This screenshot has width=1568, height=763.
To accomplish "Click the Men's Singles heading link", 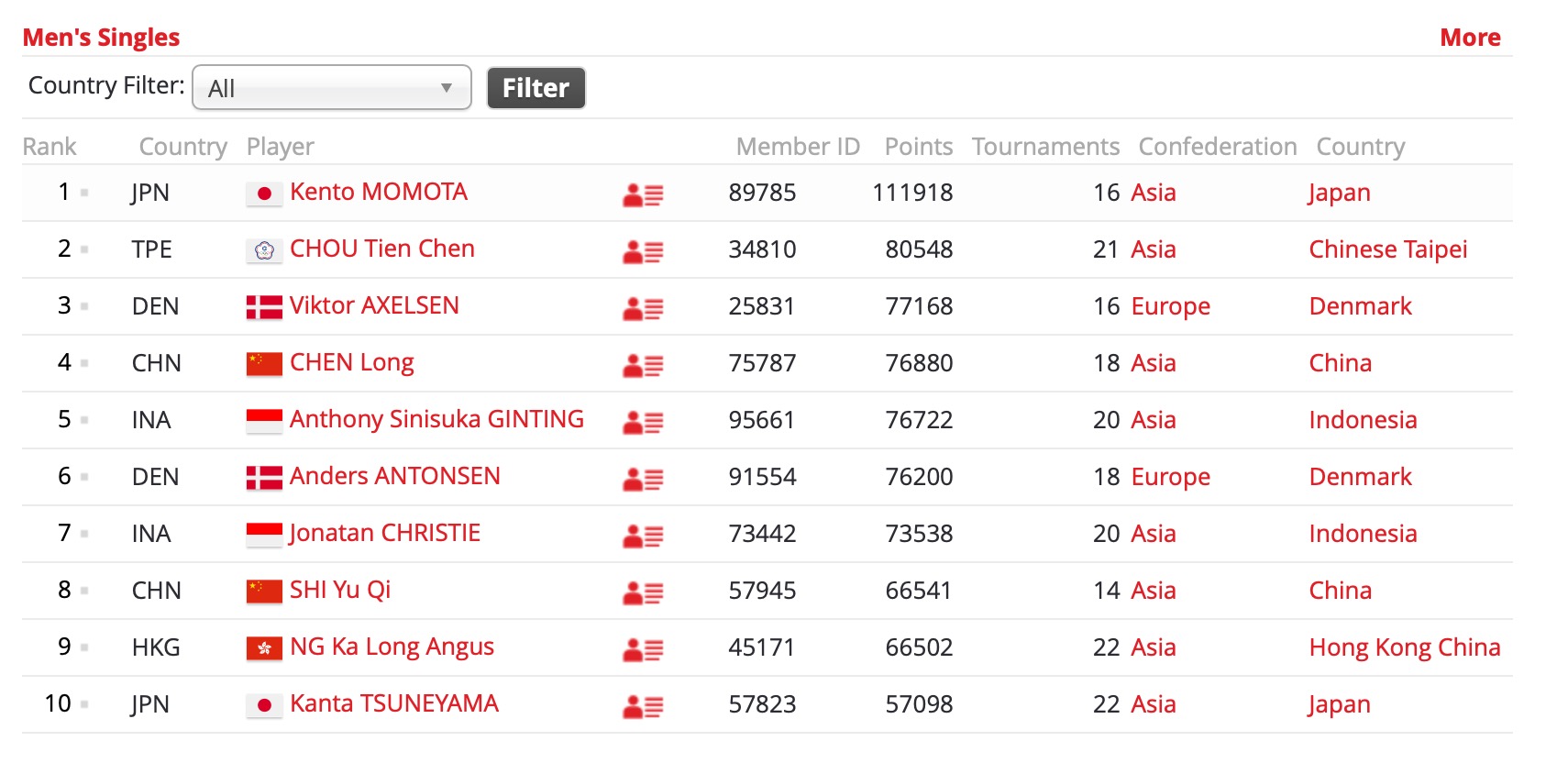I will click(101, 38).
